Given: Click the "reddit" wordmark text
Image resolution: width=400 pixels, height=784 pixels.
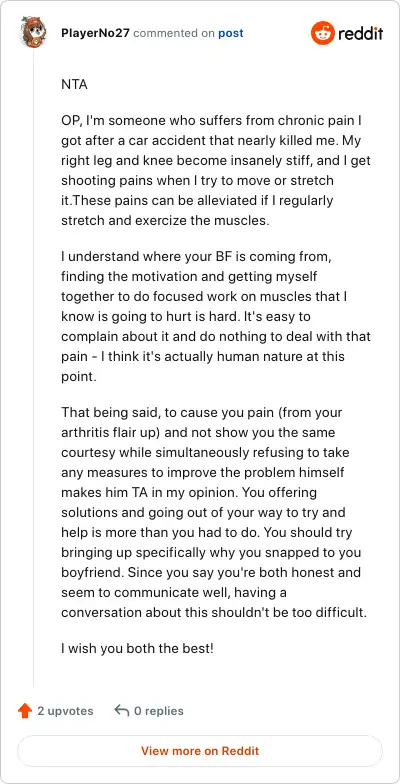Looking at the screenshot, I should point(360,34).
